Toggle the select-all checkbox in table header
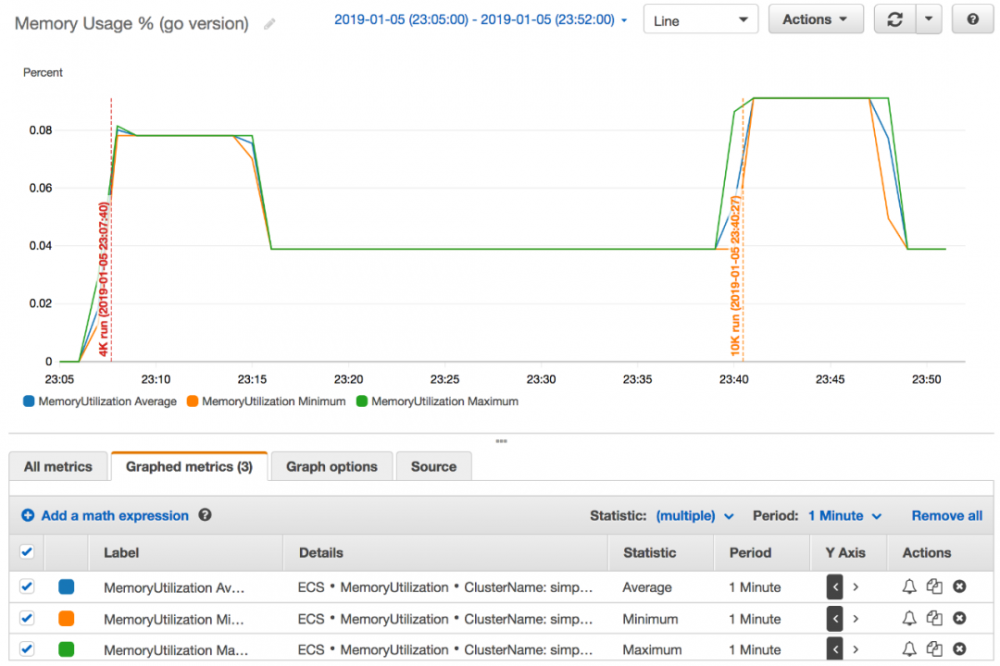1000x666 pixels. [27, 552]
